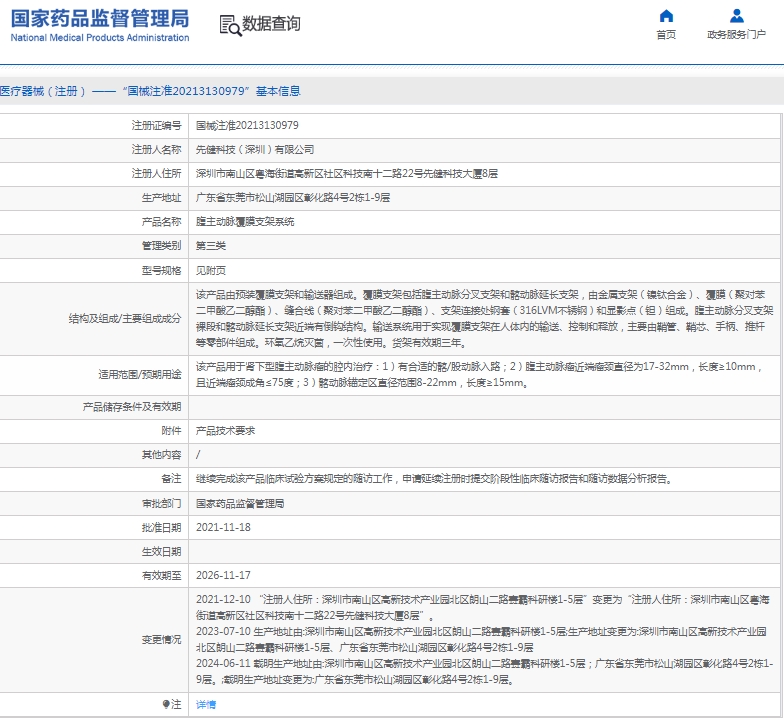This screenshot has width=784, height=722.
Task: Click the 注册人住所 address value
Action: point(346,174)
